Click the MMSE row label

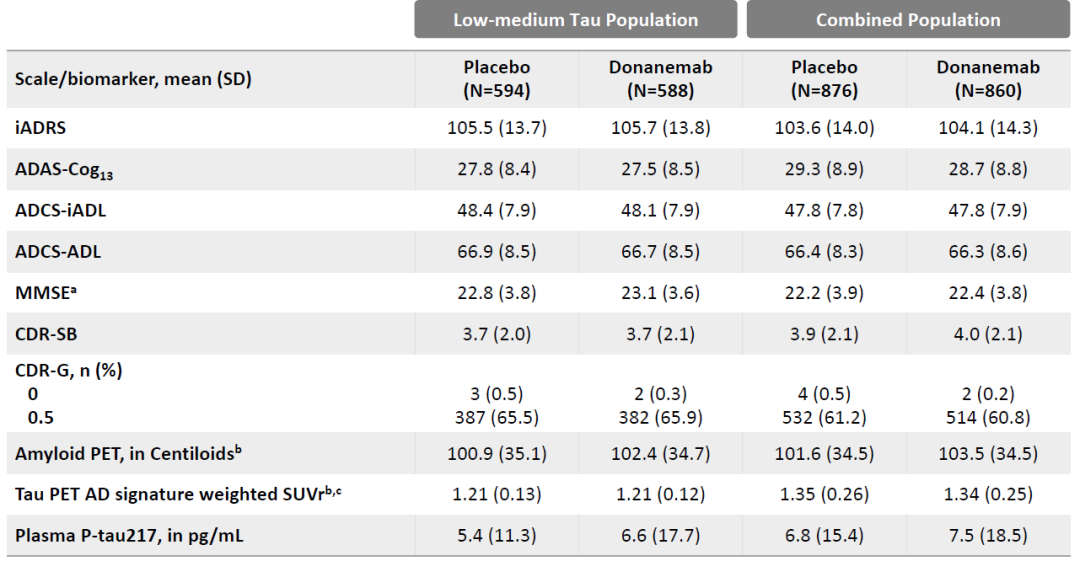coord(40,292)
